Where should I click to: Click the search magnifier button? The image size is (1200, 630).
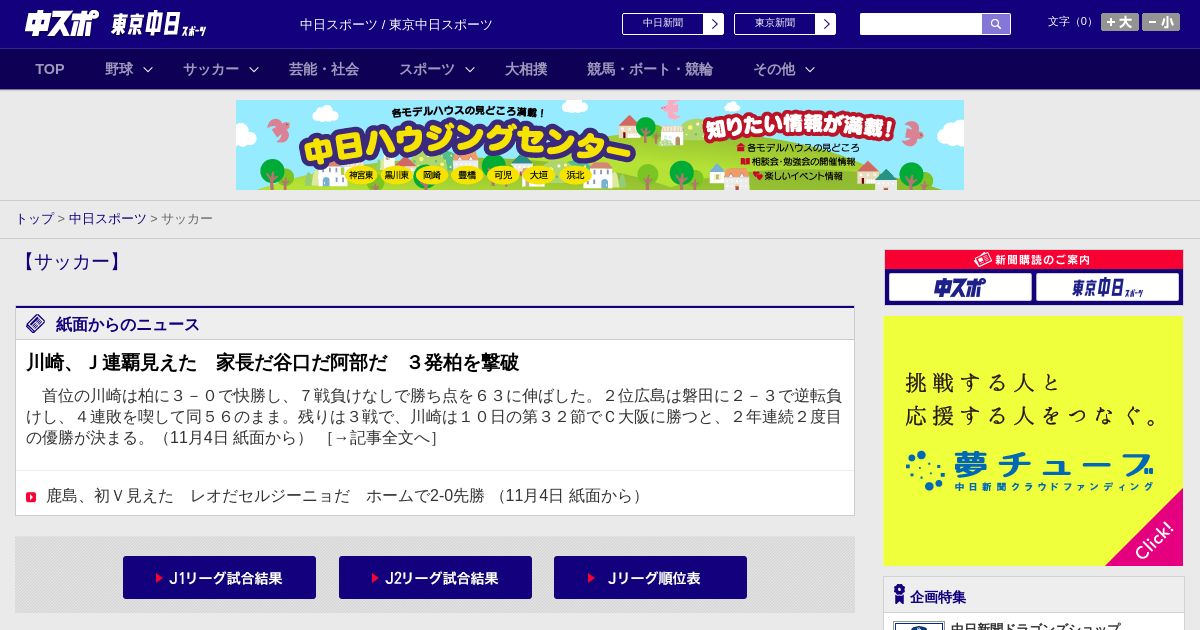996,24
